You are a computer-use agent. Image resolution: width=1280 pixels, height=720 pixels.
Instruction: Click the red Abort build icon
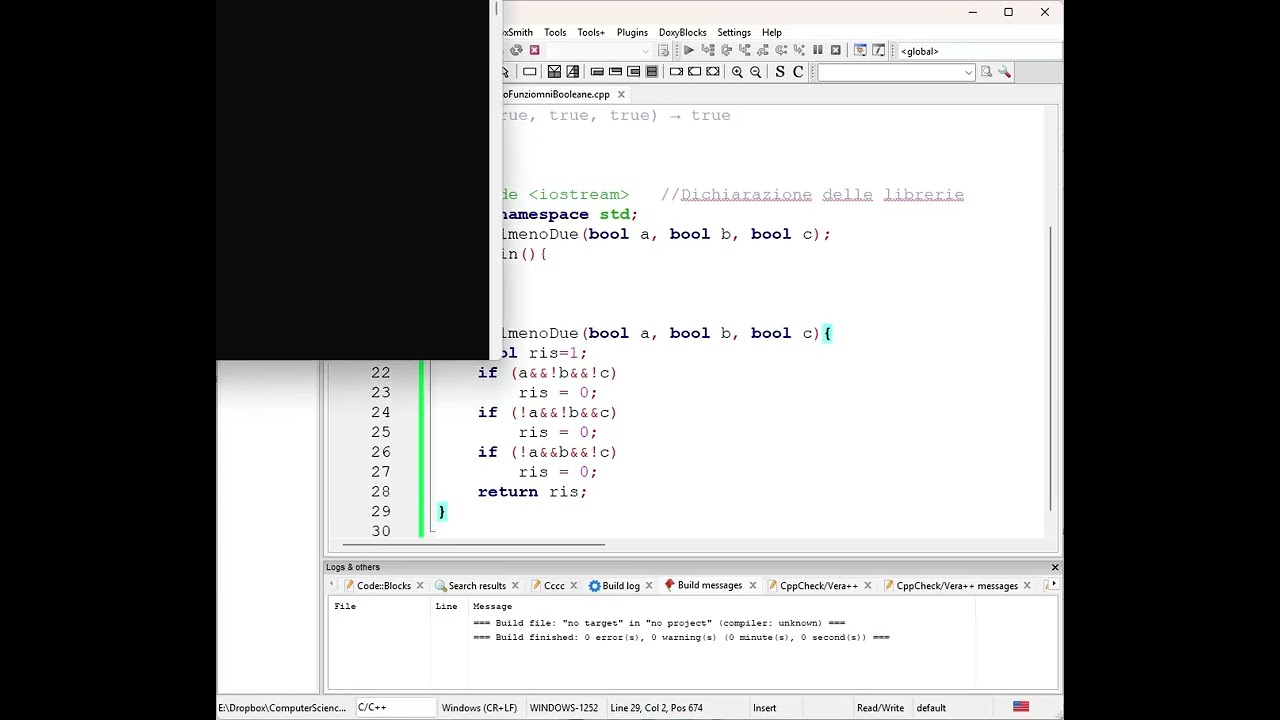pyautogui.click(x=534, y=50)
